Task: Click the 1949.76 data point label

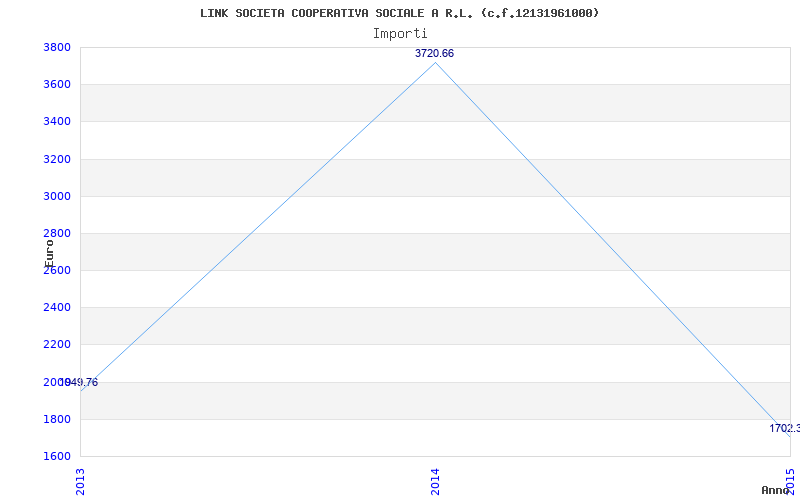Action: coord(79,382)
